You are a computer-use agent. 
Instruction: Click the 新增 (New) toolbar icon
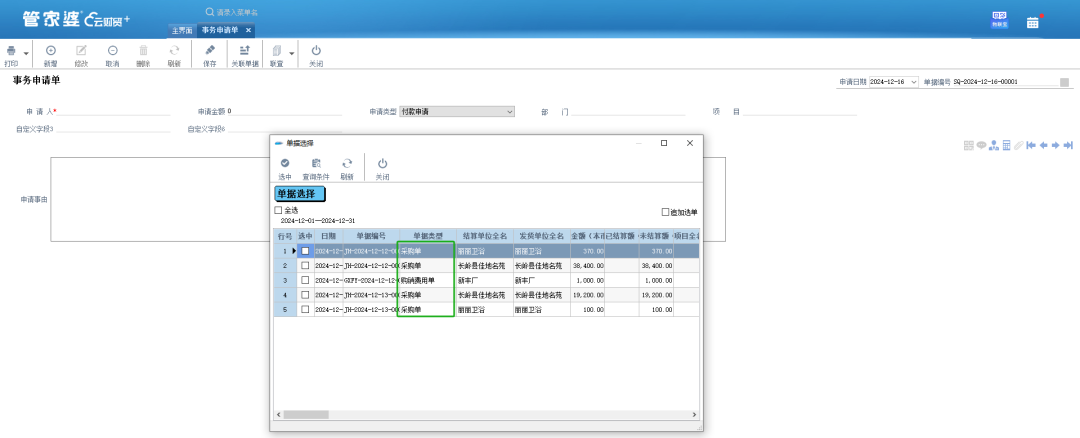coord(50,54)
